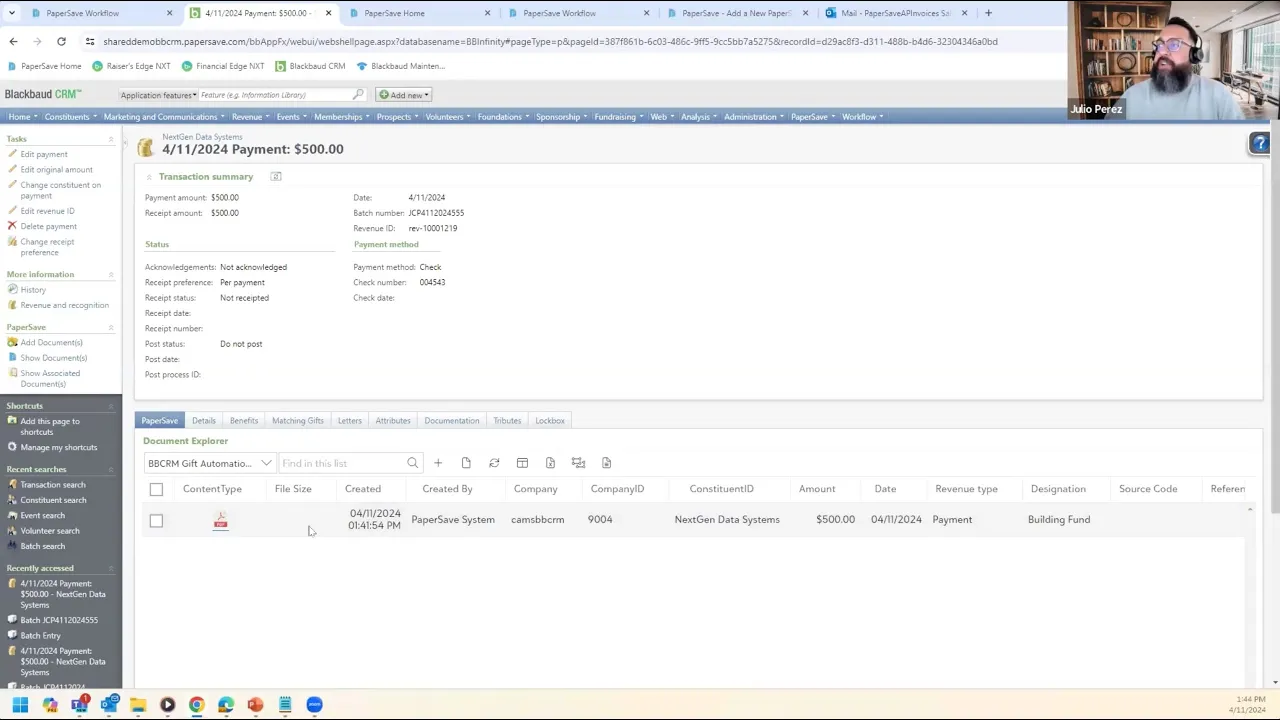Open a new browser tab
This screenshot has height=720, width=1280.
click(x=988, y=13)
